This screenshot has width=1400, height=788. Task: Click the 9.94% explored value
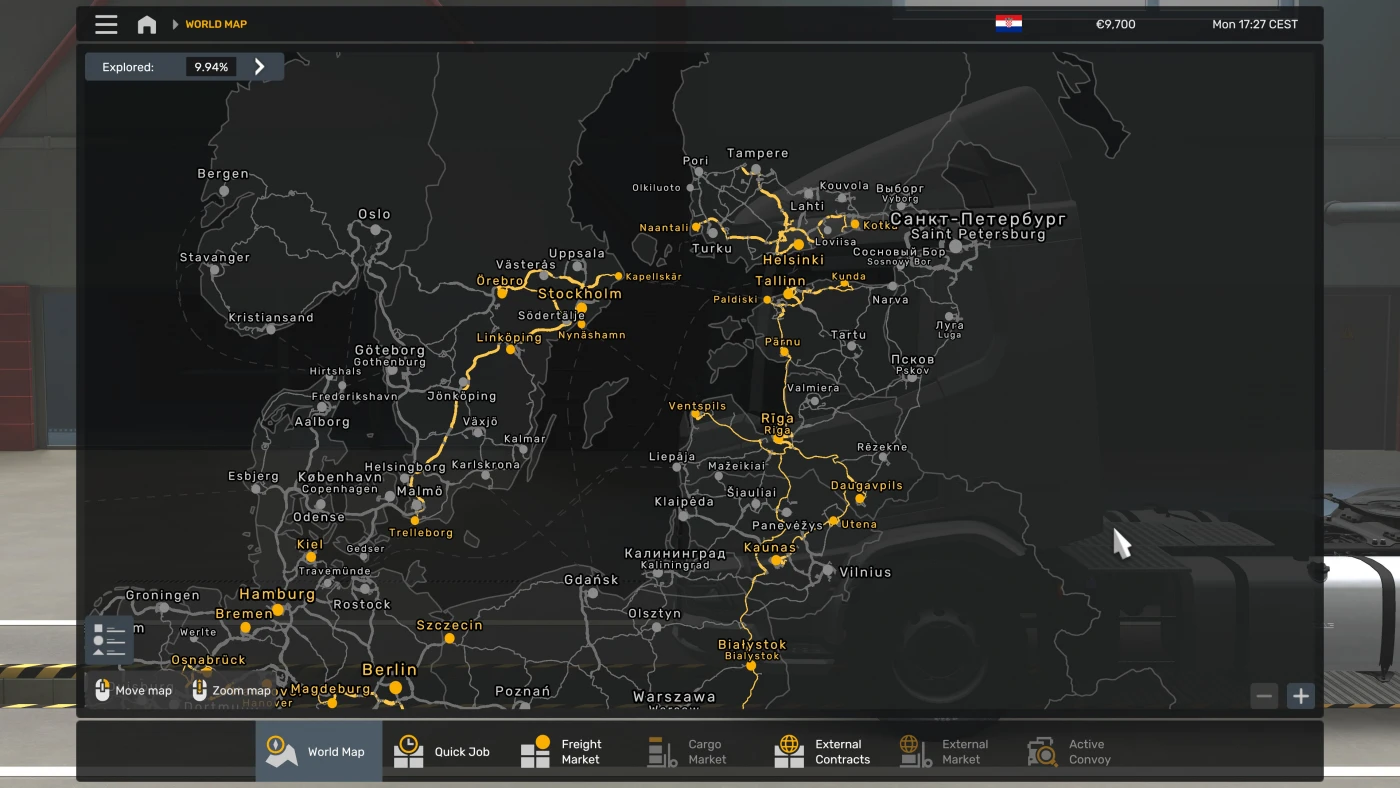coord(210,67)
